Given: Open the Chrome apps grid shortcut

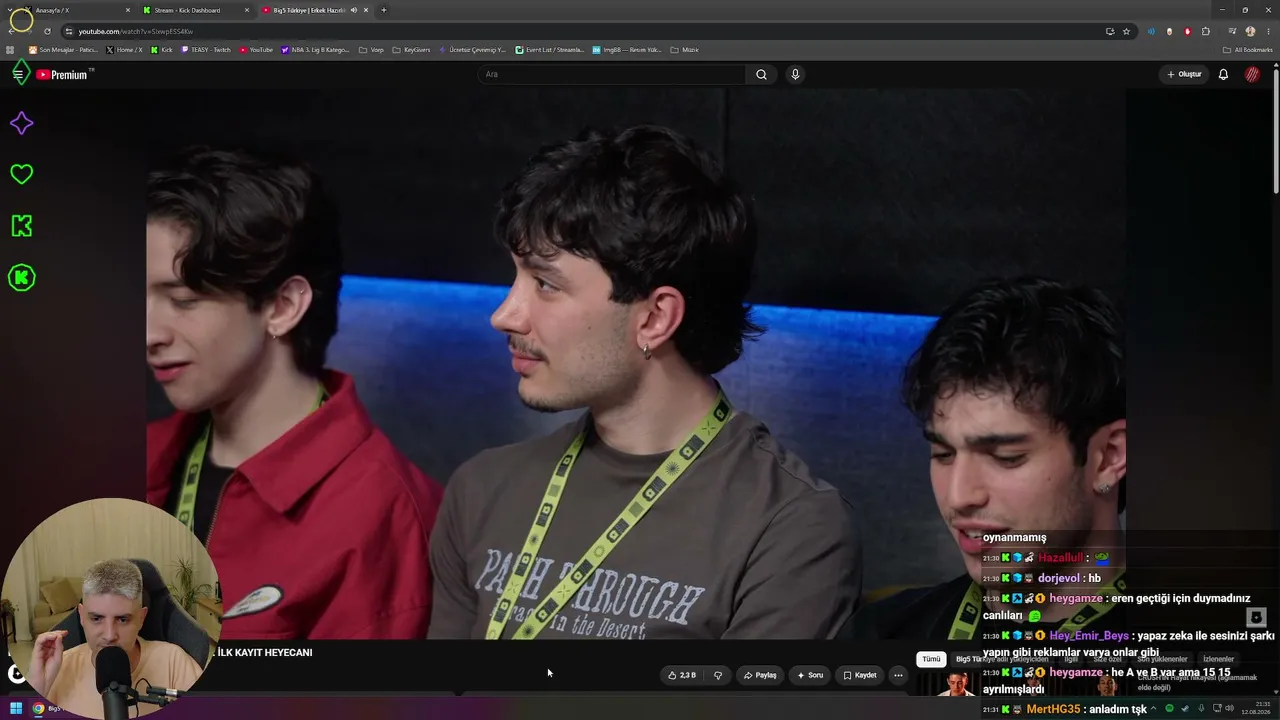Looking at the screenshot, I should (11, 50).
